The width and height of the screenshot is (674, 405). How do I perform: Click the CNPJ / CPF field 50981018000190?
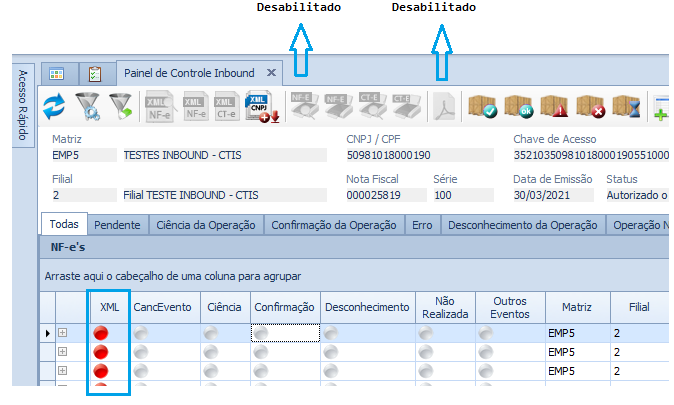[x=420, y=155]
